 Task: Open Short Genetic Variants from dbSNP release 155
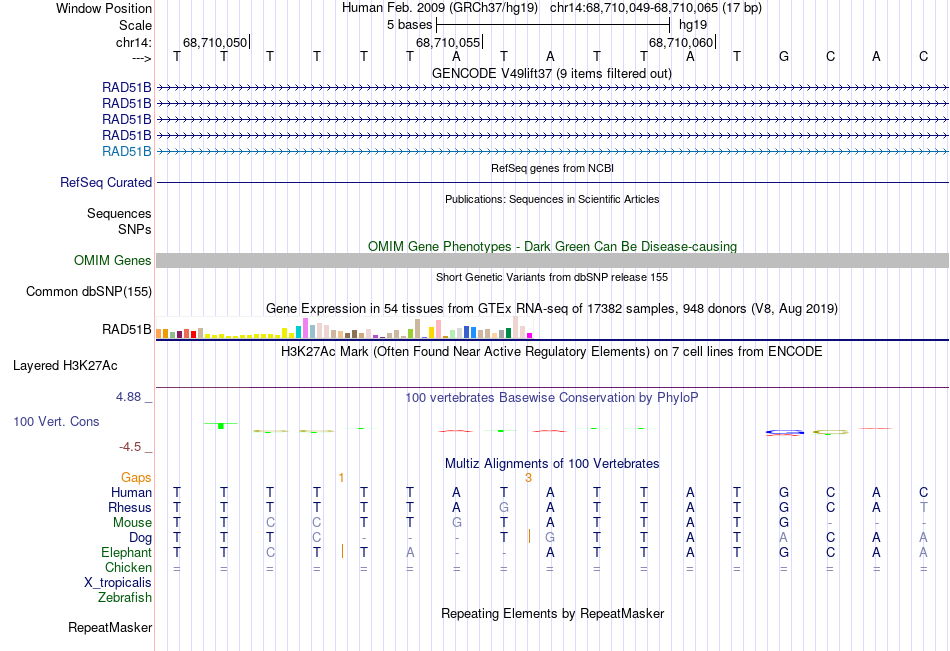coord(552,277)
